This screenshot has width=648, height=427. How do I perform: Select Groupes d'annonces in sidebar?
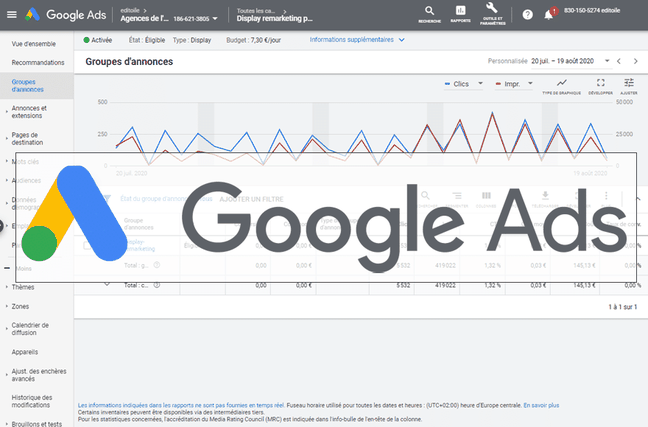click(x=28, y=86)
